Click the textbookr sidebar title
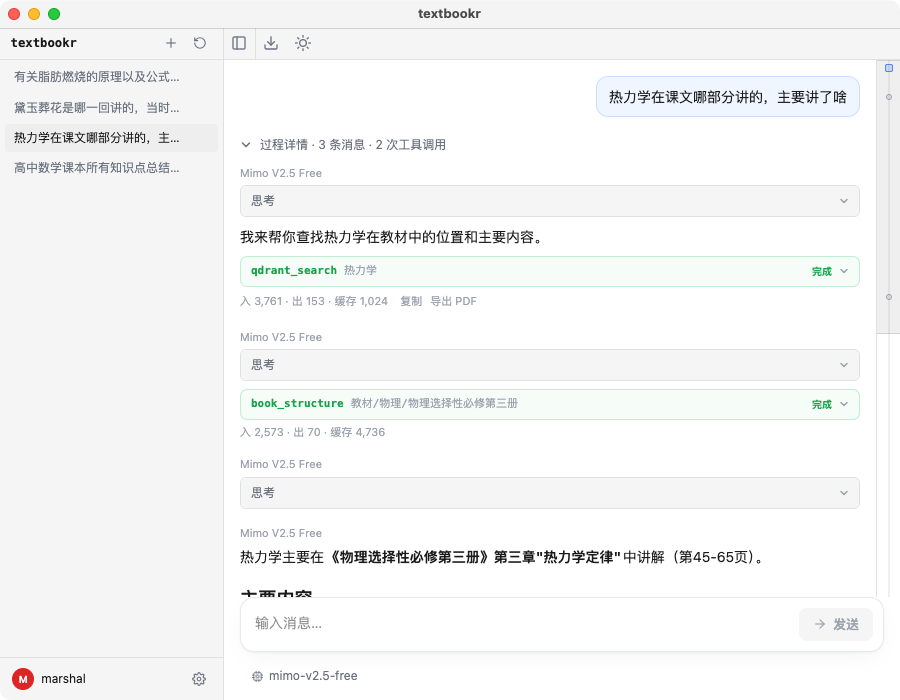This screenshot has width=900, height=700. tap(44, 43)
